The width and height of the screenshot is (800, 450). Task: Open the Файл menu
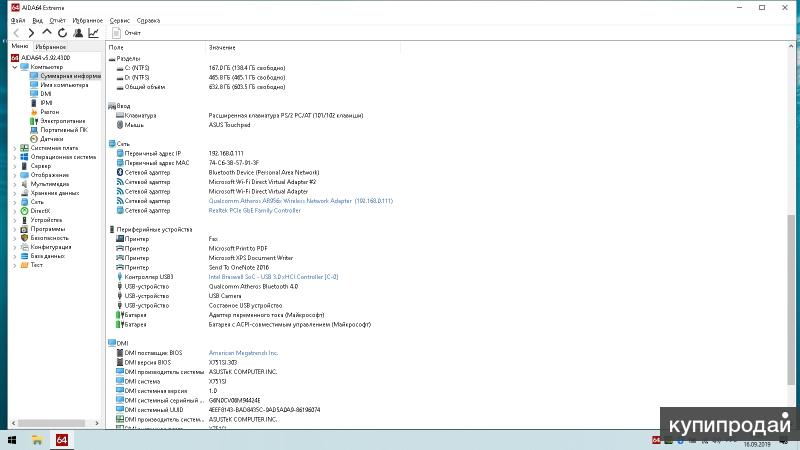18,20
